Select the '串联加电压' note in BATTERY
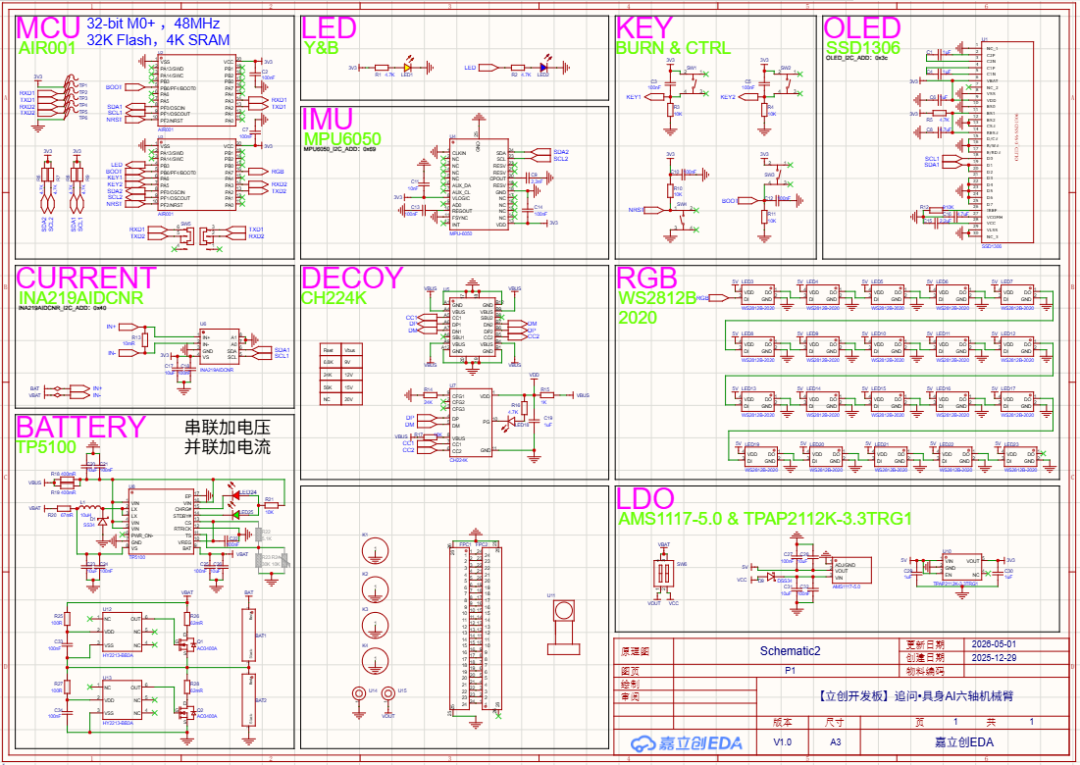 pyautogui.click(x=227, y=427)
